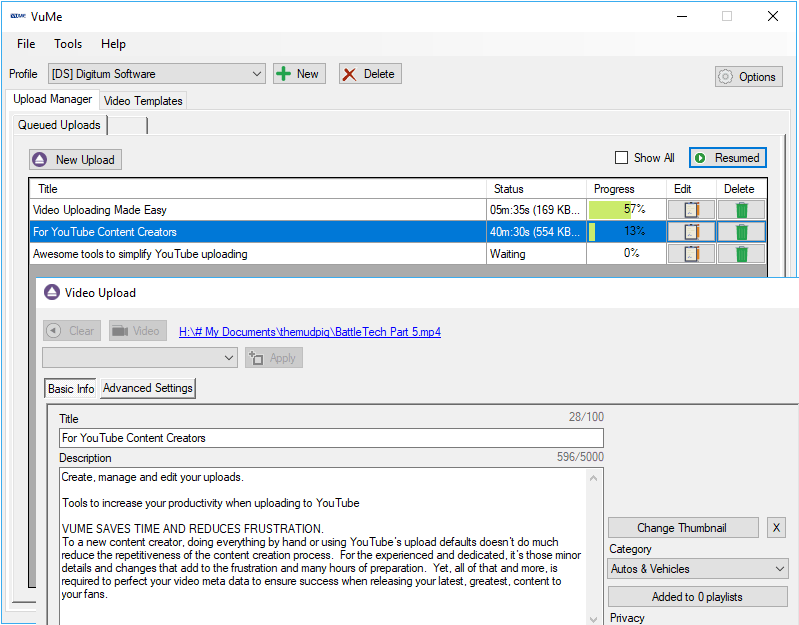Add a new profile with green plus

point(299,74)
